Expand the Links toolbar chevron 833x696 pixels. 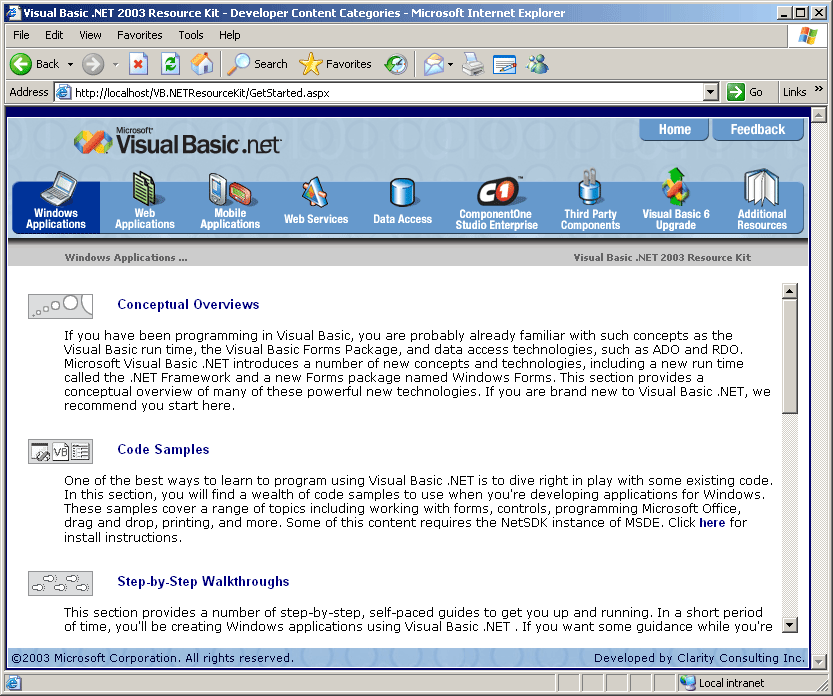click(819, 89)
